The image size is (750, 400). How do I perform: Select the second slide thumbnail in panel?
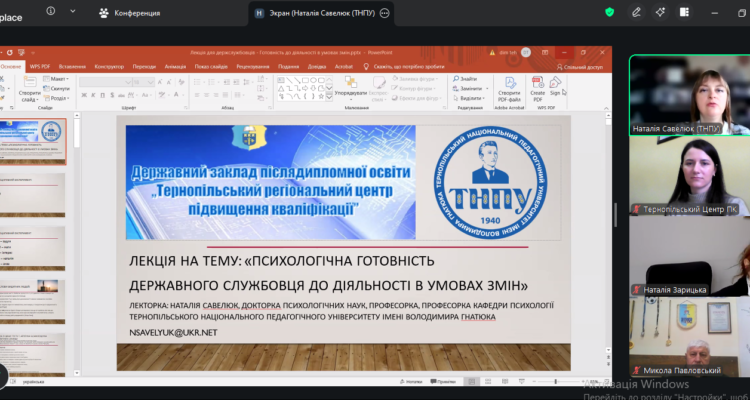(x=33, y=194)
